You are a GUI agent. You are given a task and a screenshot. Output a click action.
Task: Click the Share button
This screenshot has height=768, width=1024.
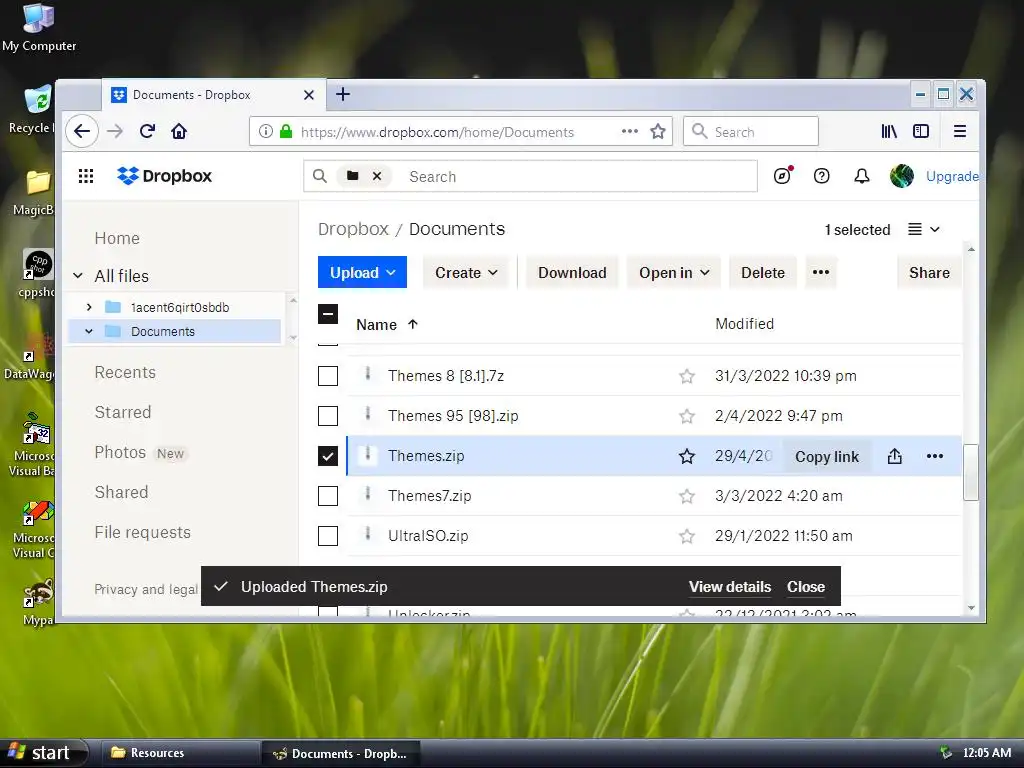point(929,272)
